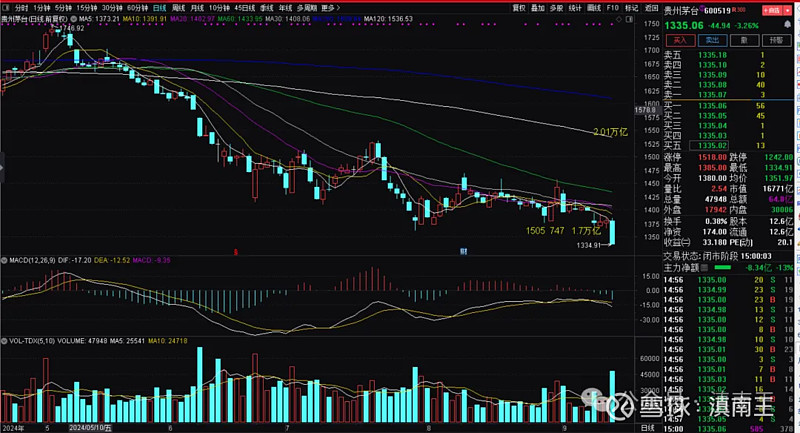This screenshot has width=800, height=433.
Task: Click the MACD(12,26,9) indicator label
Action: coord(32,260)
